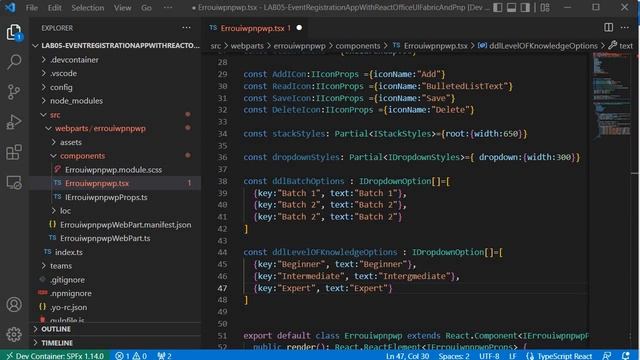The height and width of the screenshot is (360, 640).
Task: Open the Extensions view
Action: 14,152
